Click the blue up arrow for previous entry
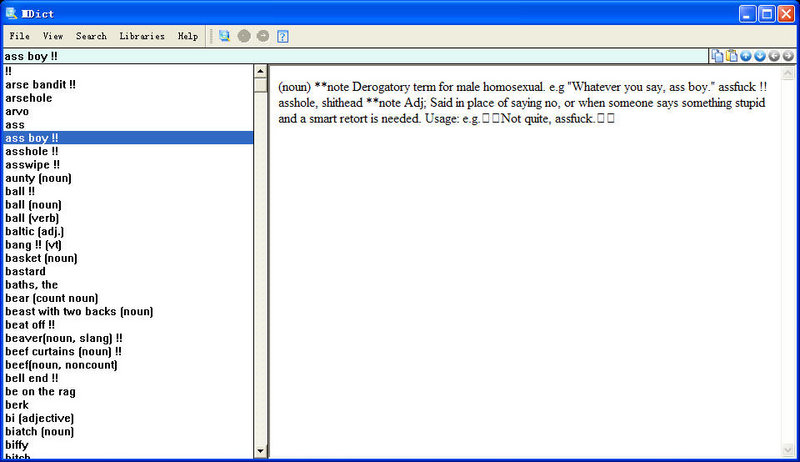This screenshot has height=462, width=800. [746, 55]
